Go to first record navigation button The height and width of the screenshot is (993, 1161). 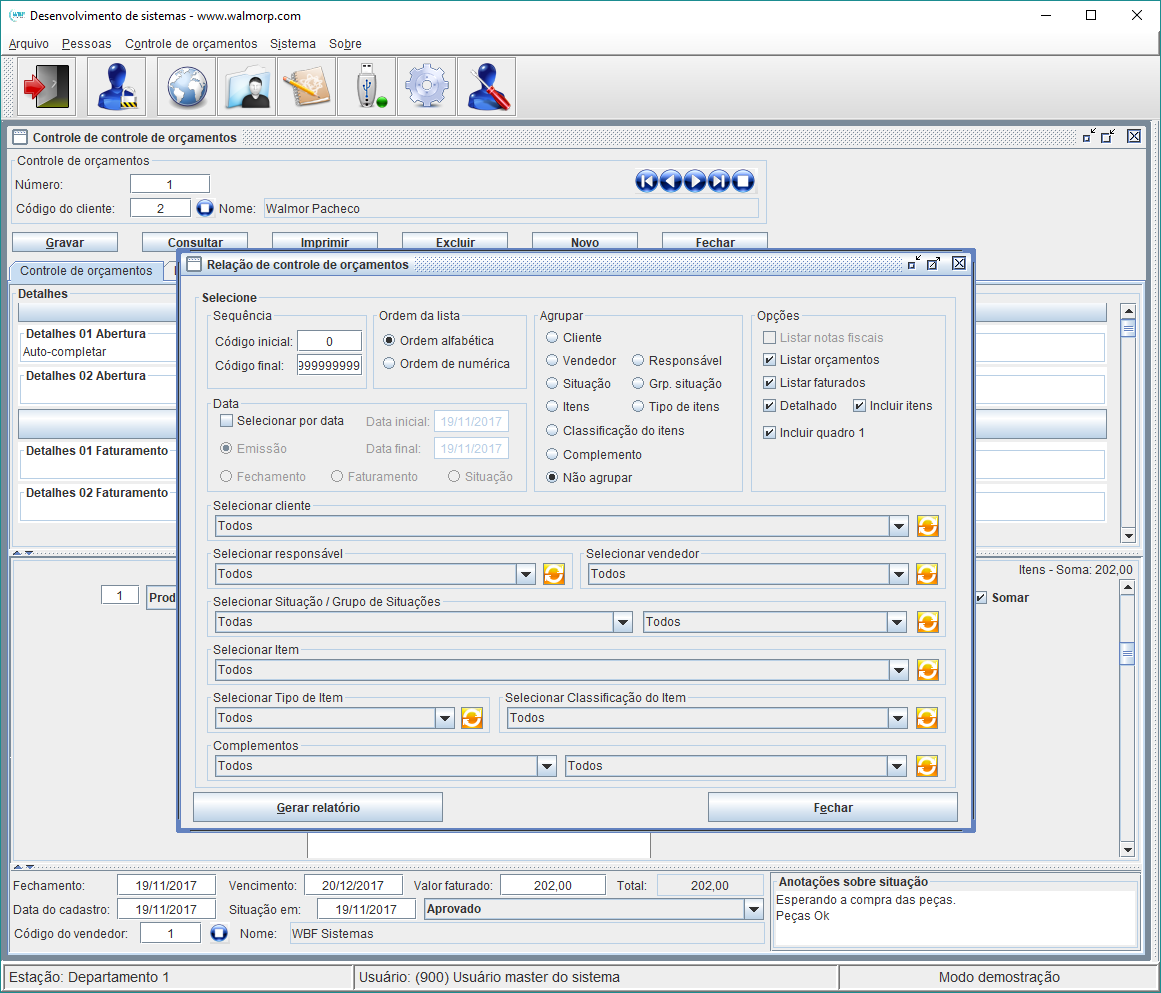tap(647, 181)
